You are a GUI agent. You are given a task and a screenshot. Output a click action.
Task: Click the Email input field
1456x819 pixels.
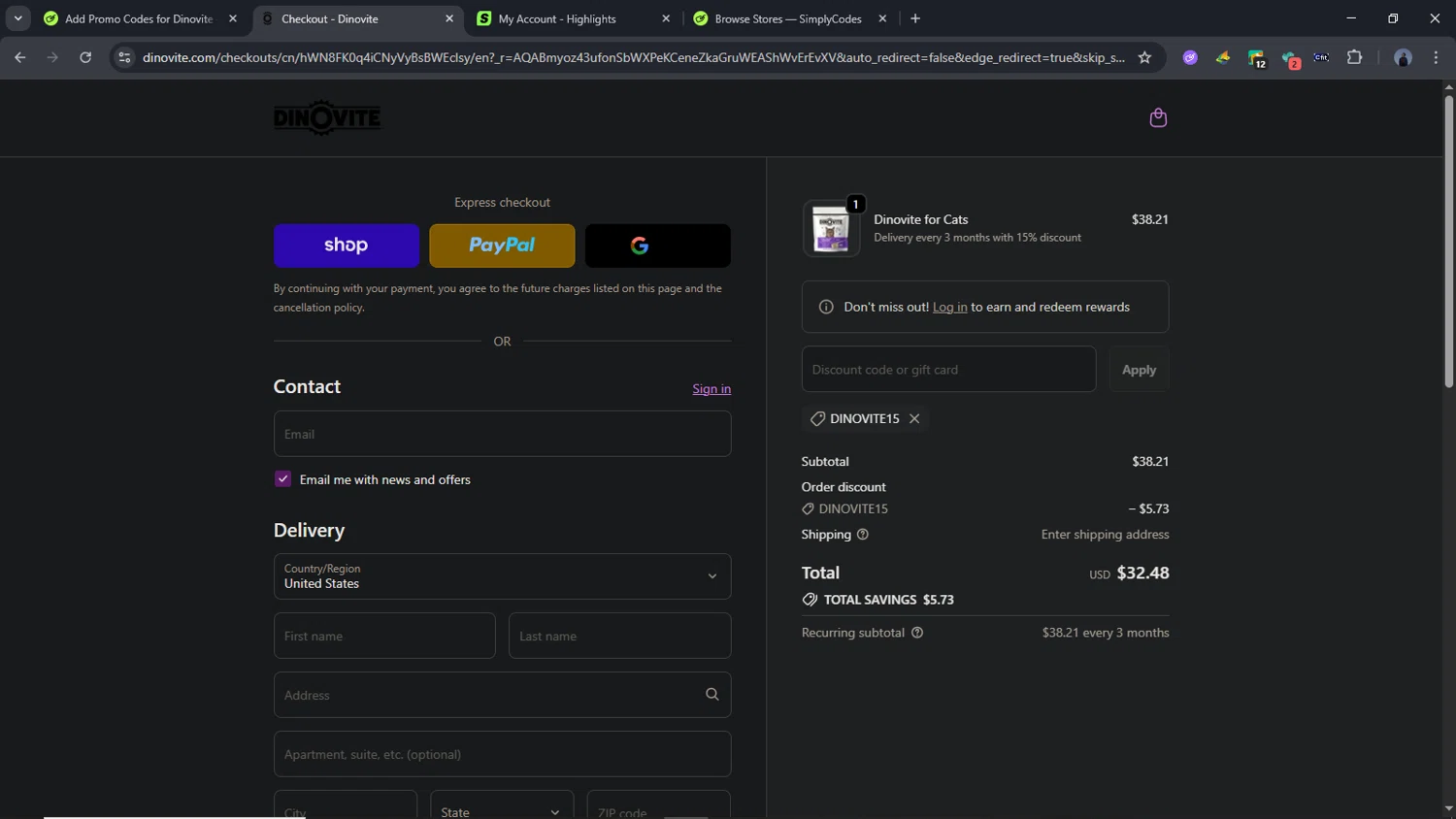[x=502, y=434]
